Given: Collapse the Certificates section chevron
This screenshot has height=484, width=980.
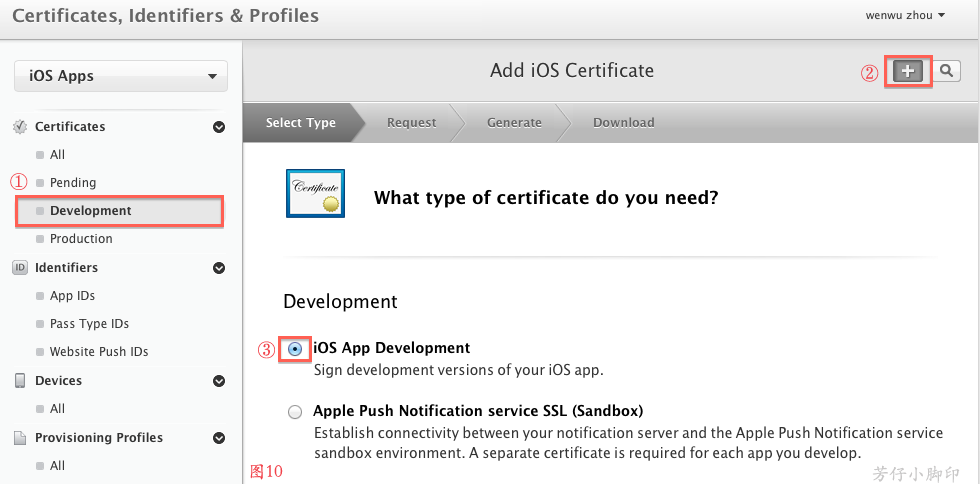Looking at the screenshot, I should click(219, 127).
